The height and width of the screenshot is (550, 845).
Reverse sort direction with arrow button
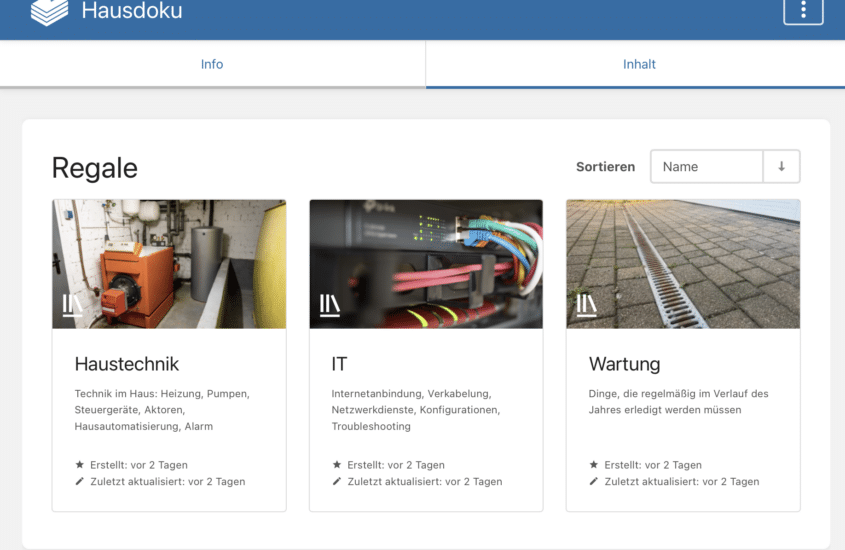781,166
